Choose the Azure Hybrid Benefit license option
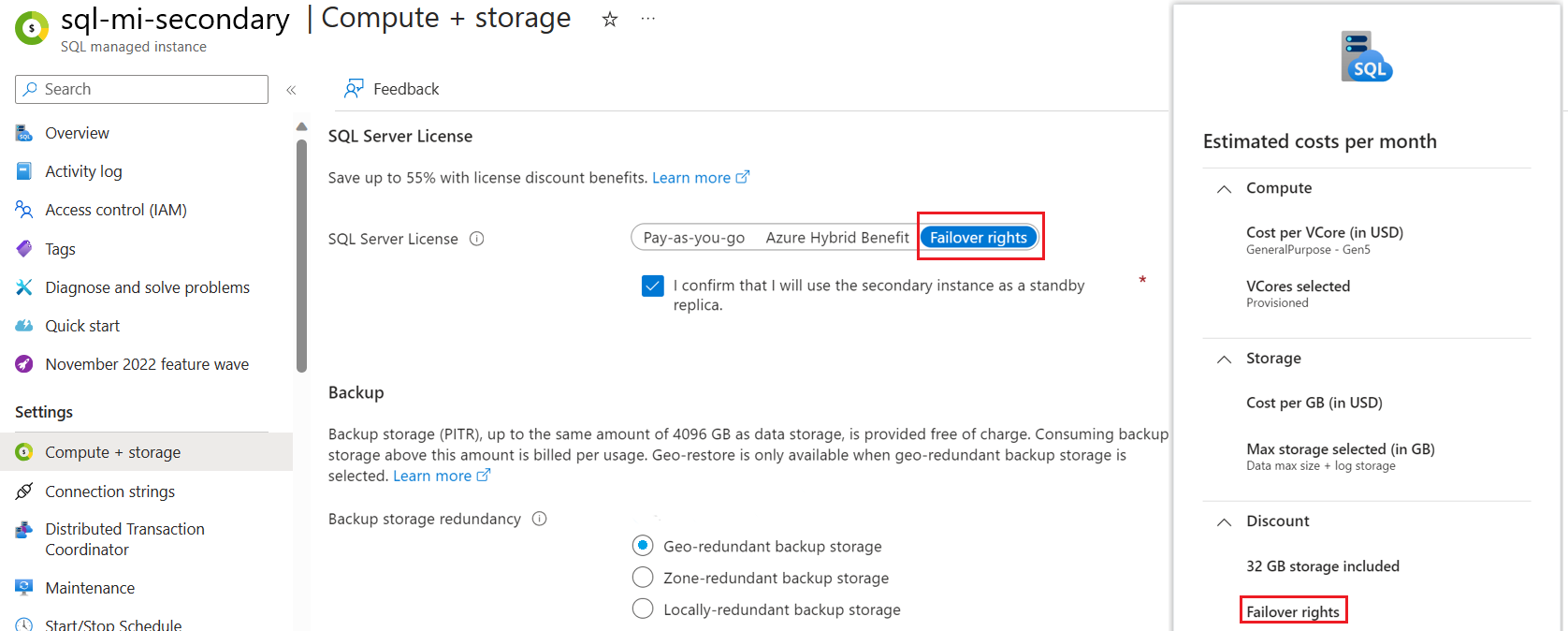The width and height of the screenshot is (1568, 631). click(836, 238)
